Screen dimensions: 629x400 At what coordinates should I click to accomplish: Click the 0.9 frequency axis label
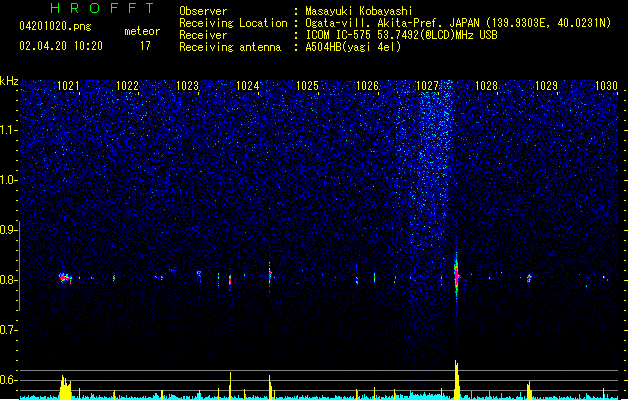pos(8,230)
